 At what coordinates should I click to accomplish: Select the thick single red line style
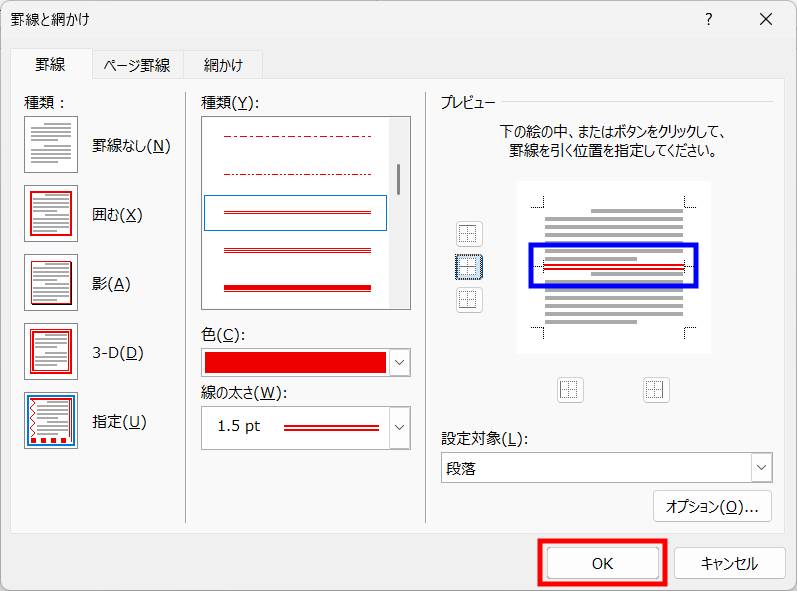click(x=297, y=287)
